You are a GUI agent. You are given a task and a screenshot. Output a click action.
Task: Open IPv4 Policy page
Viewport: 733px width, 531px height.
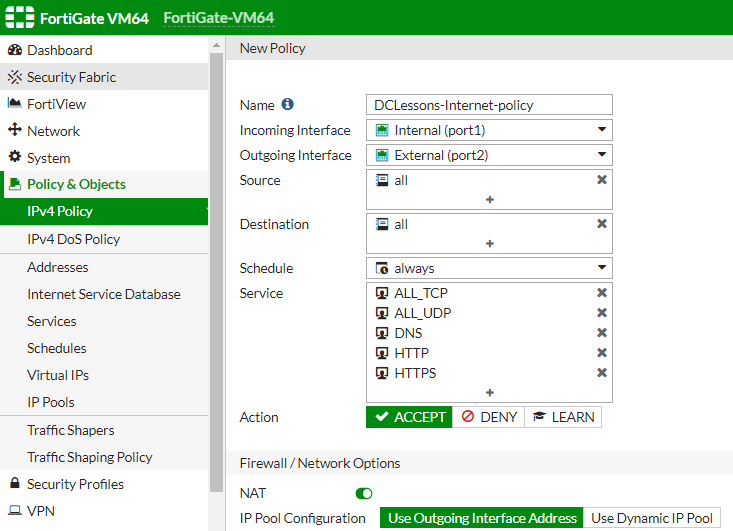pyautogui.click(x=104, y=211)
